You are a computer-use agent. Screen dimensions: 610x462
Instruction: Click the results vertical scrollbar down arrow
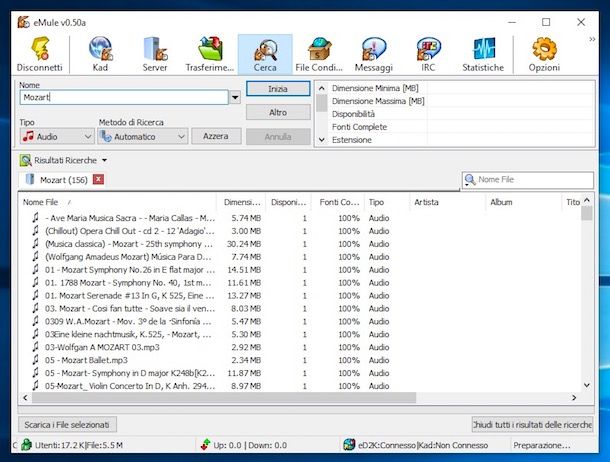click(x=587, y=385)
